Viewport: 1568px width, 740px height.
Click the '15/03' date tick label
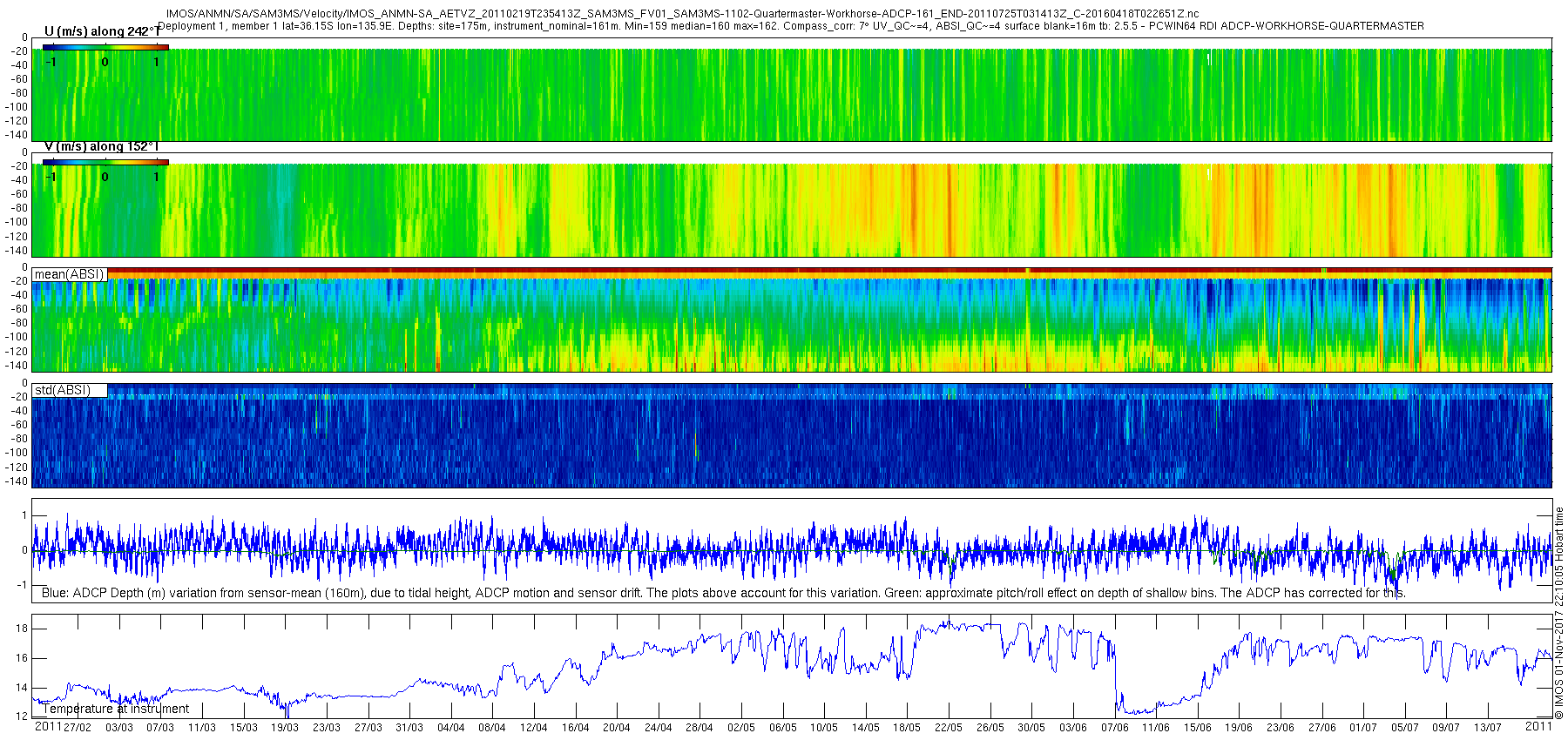(x=244, y=728)
